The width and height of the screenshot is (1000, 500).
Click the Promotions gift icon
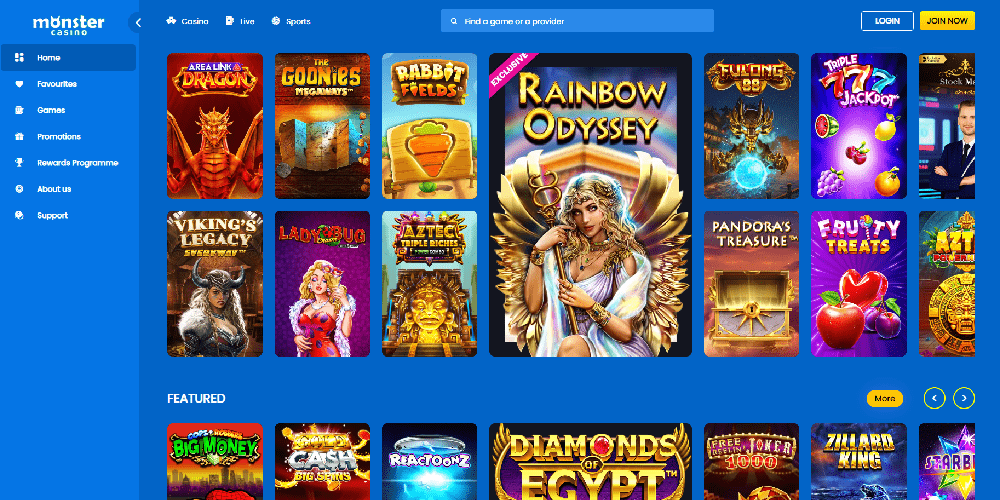(19, 136)
